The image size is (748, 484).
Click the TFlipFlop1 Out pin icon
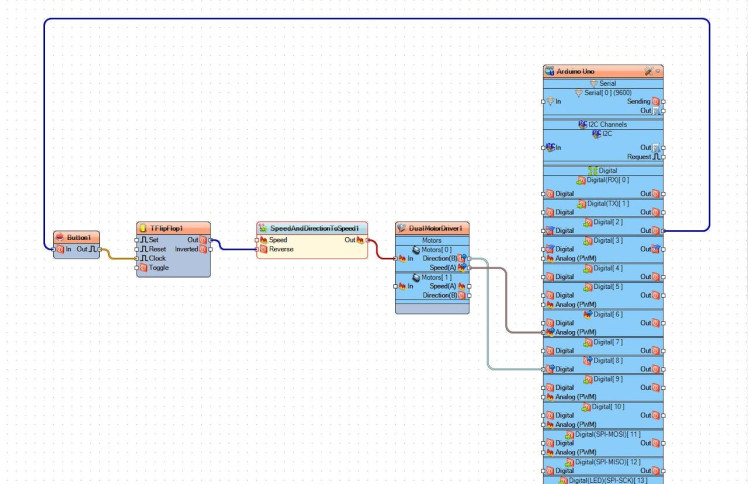203,240
